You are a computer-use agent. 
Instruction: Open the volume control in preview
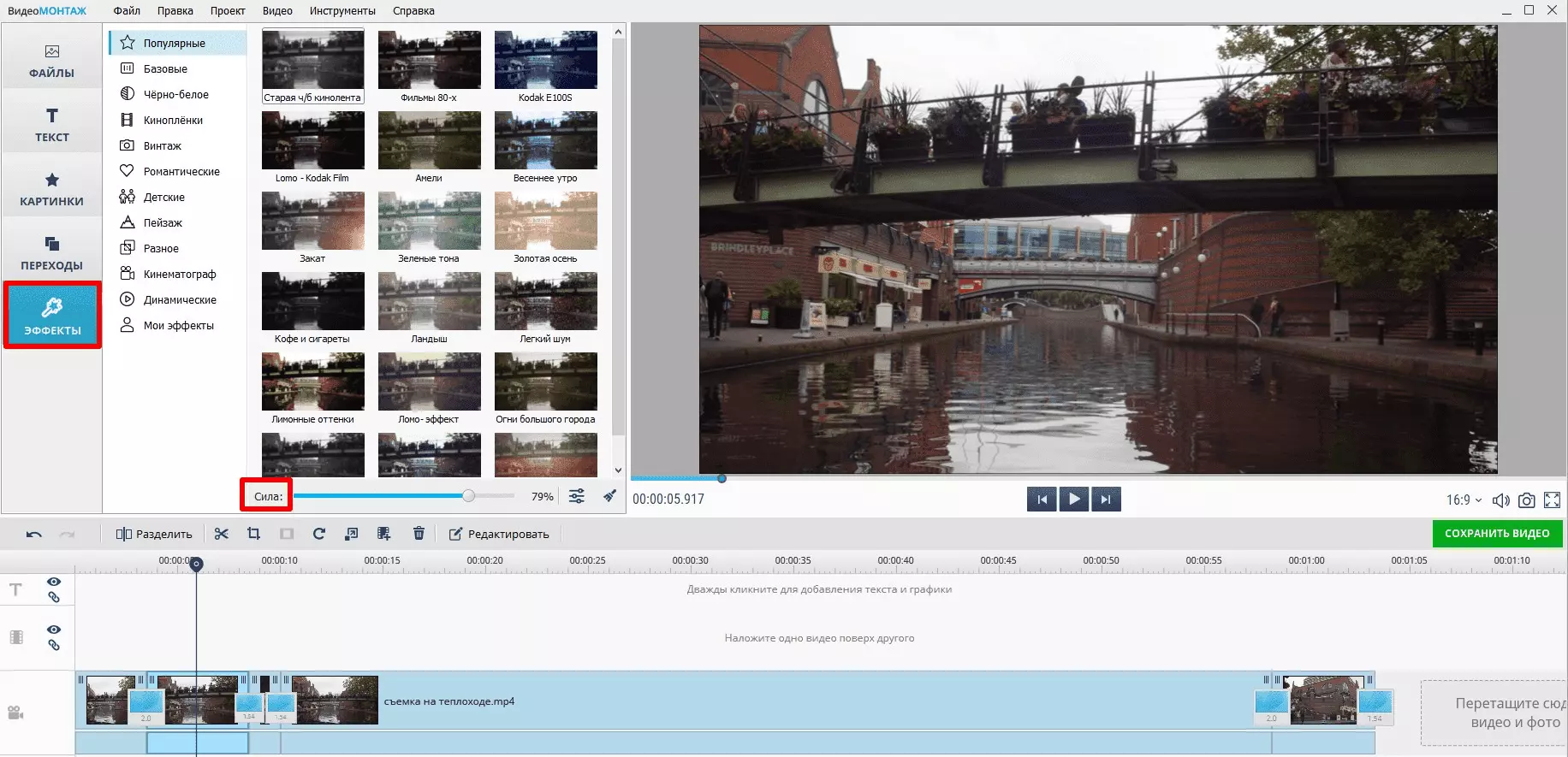pos(1500,500)
